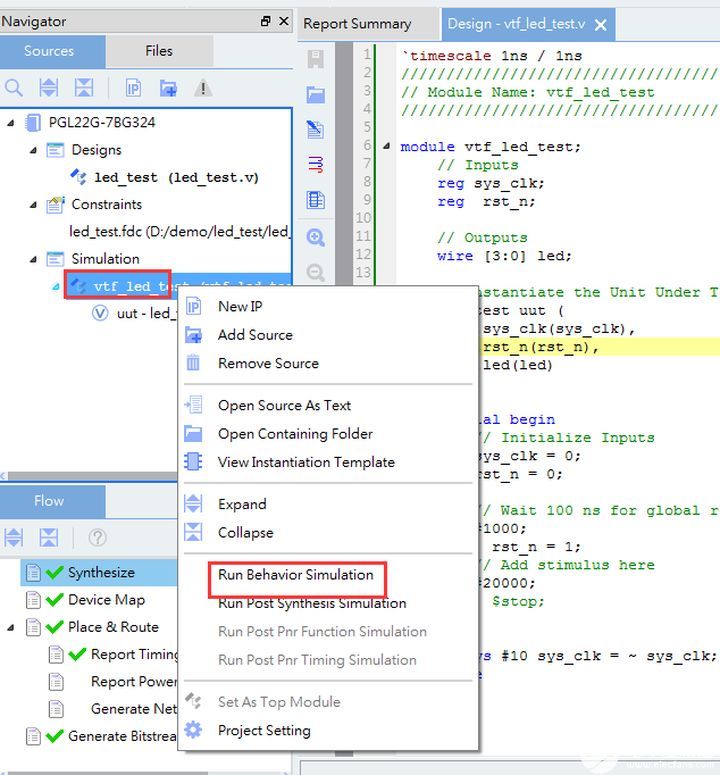Click the open folder icon in editor toolbar
Viewport: 720px width, 775px height.
click(x=316, y=95)
